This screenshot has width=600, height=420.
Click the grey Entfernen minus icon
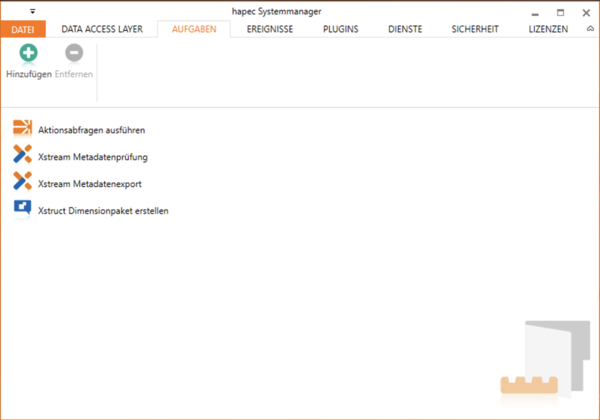click(74, 53)
